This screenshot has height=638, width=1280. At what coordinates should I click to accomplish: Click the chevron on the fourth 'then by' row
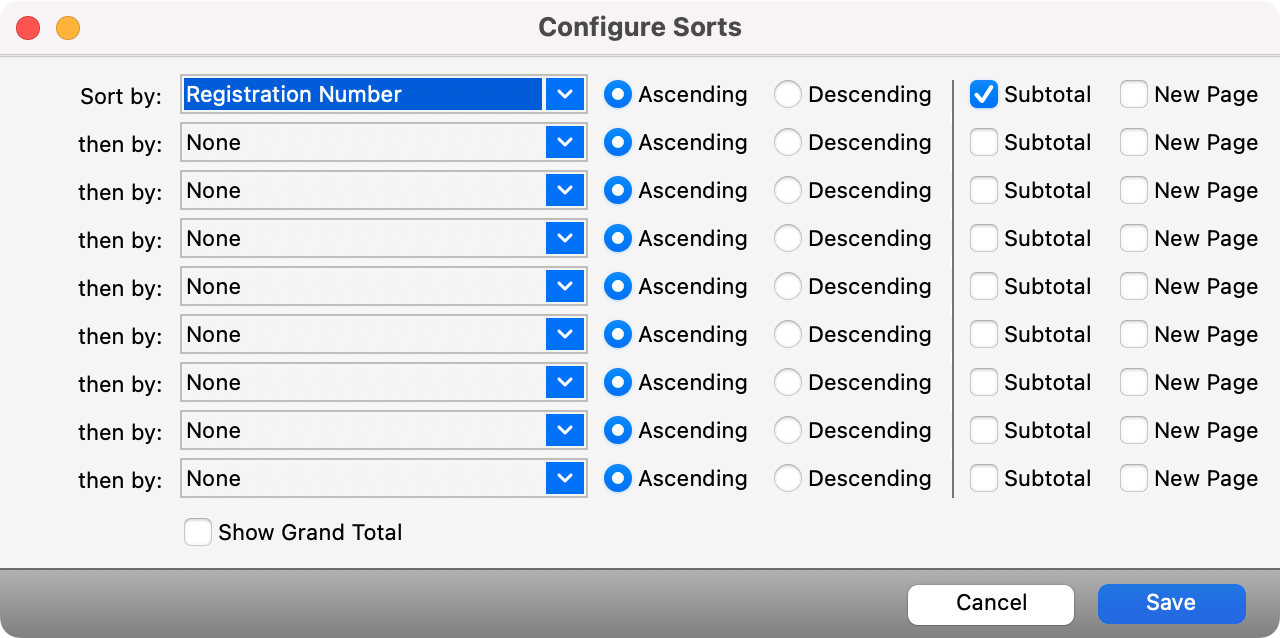pyautogui.click(x=565, y=286)
